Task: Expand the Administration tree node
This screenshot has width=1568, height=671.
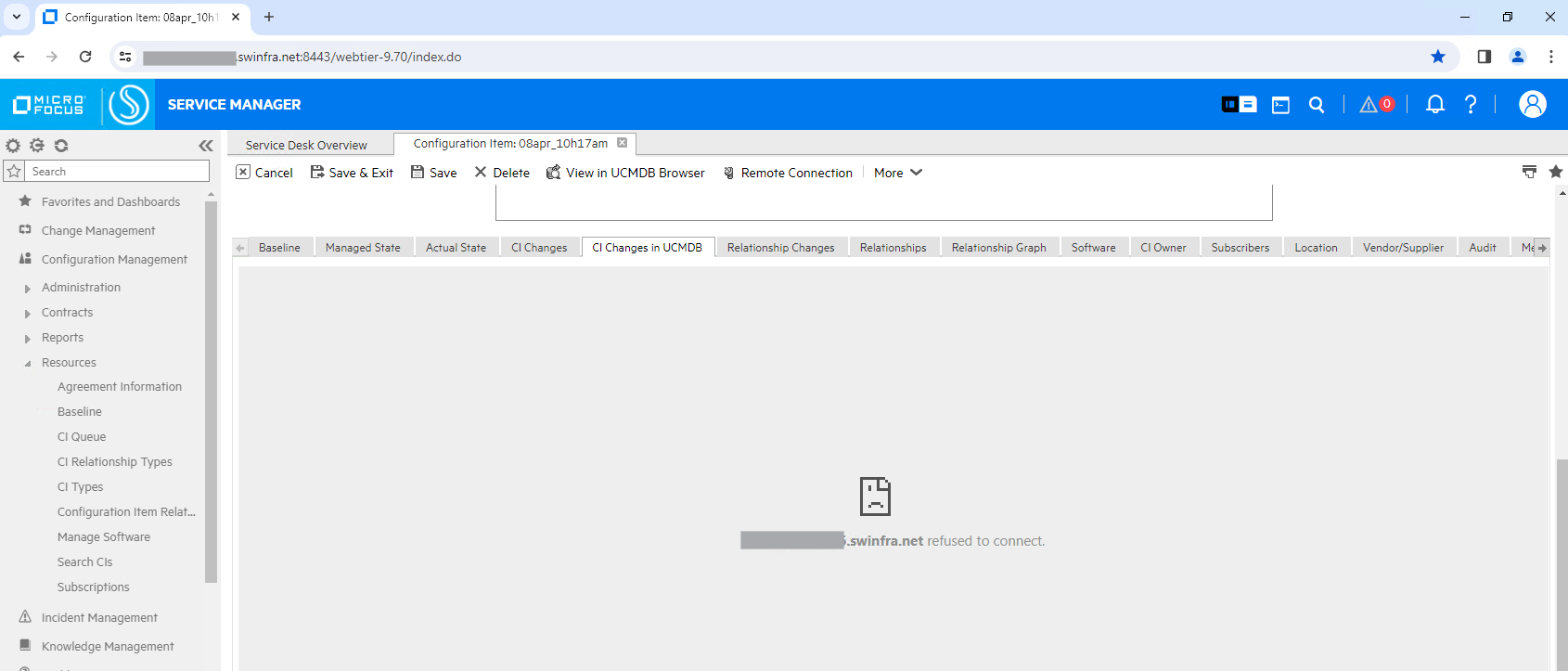Action: (x=28, y=289)
